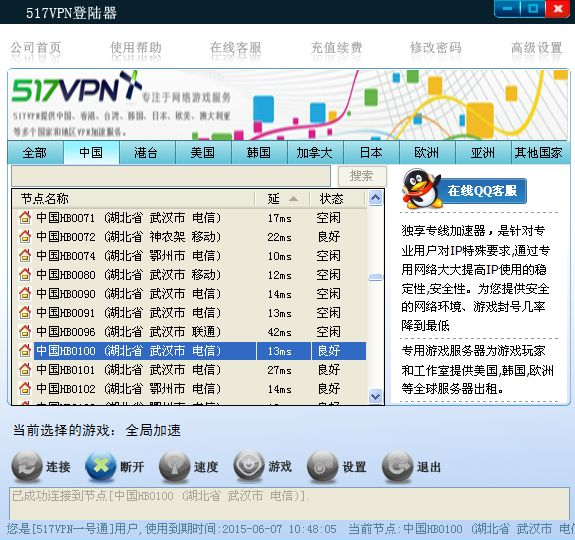This screenshot has width=575, height=540.
Task: Click the node list scrollbar thumb
Action: [x=376, y=277]
